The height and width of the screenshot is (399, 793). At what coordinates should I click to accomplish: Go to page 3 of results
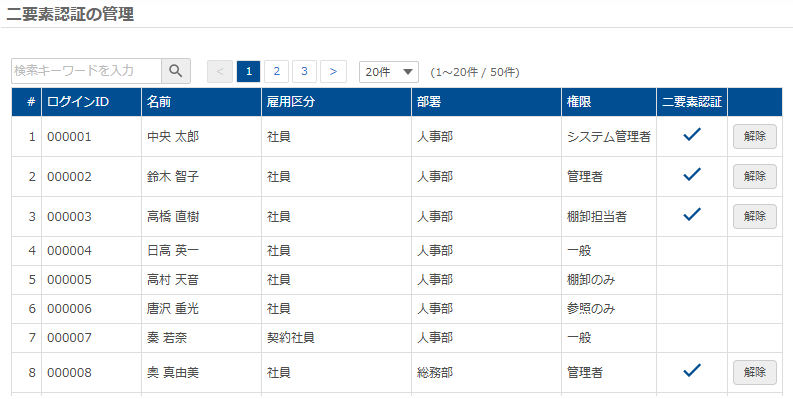pyautogui.click(x=304, y=71)
